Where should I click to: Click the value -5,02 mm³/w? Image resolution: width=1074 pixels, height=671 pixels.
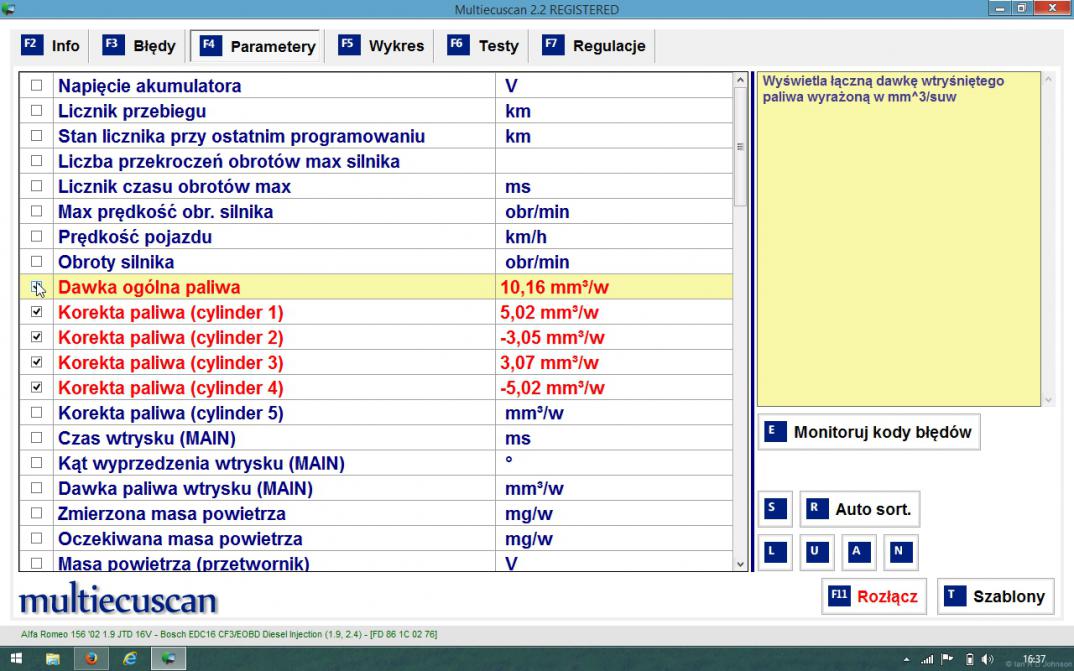pyautogui.click(x=552, y=388)
